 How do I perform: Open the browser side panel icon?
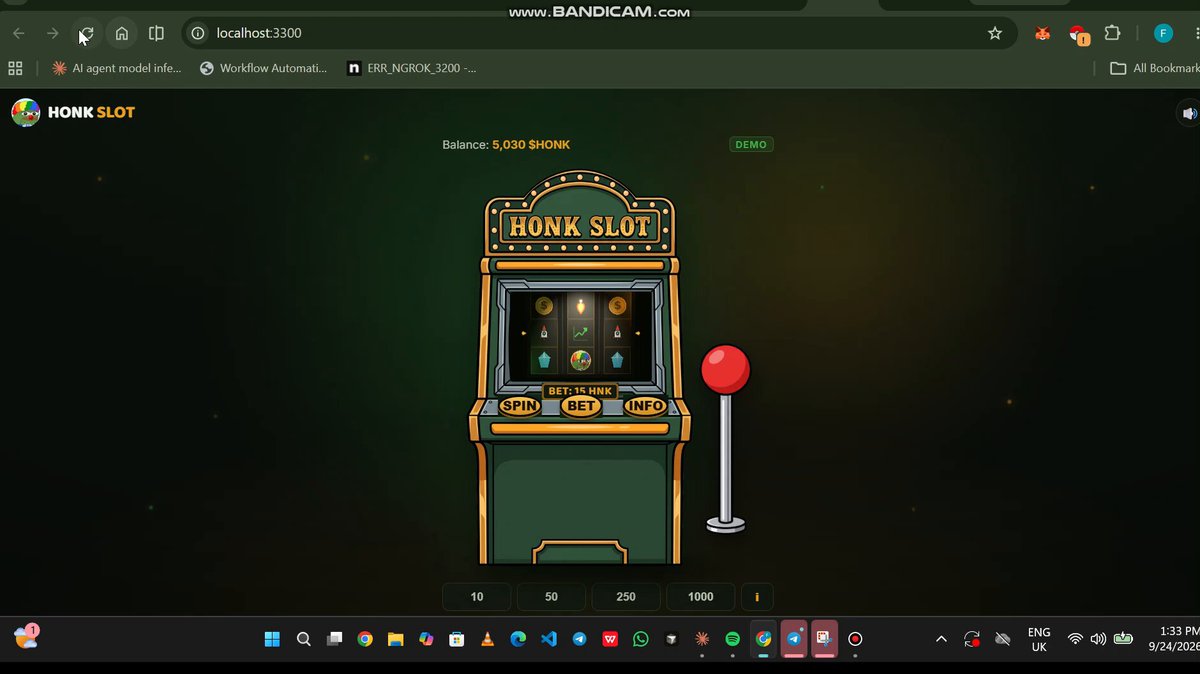coord(156,33)
